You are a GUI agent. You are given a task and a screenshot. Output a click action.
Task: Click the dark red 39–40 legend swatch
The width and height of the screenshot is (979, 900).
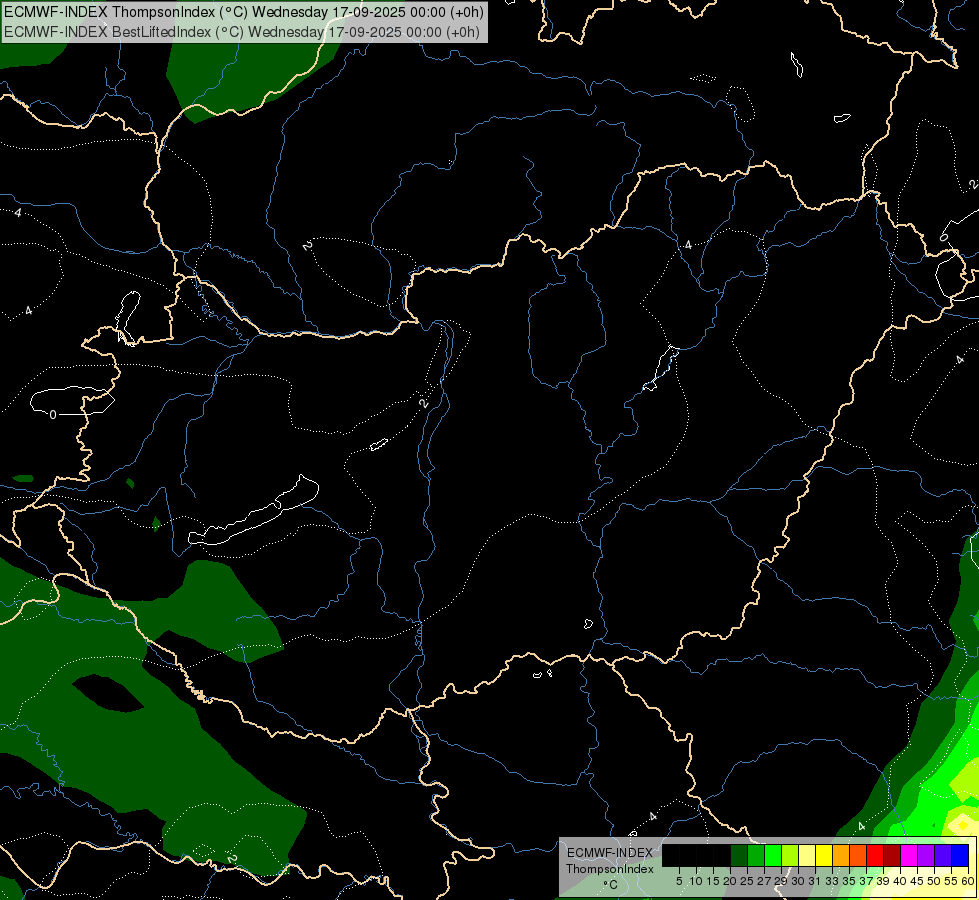892,855
